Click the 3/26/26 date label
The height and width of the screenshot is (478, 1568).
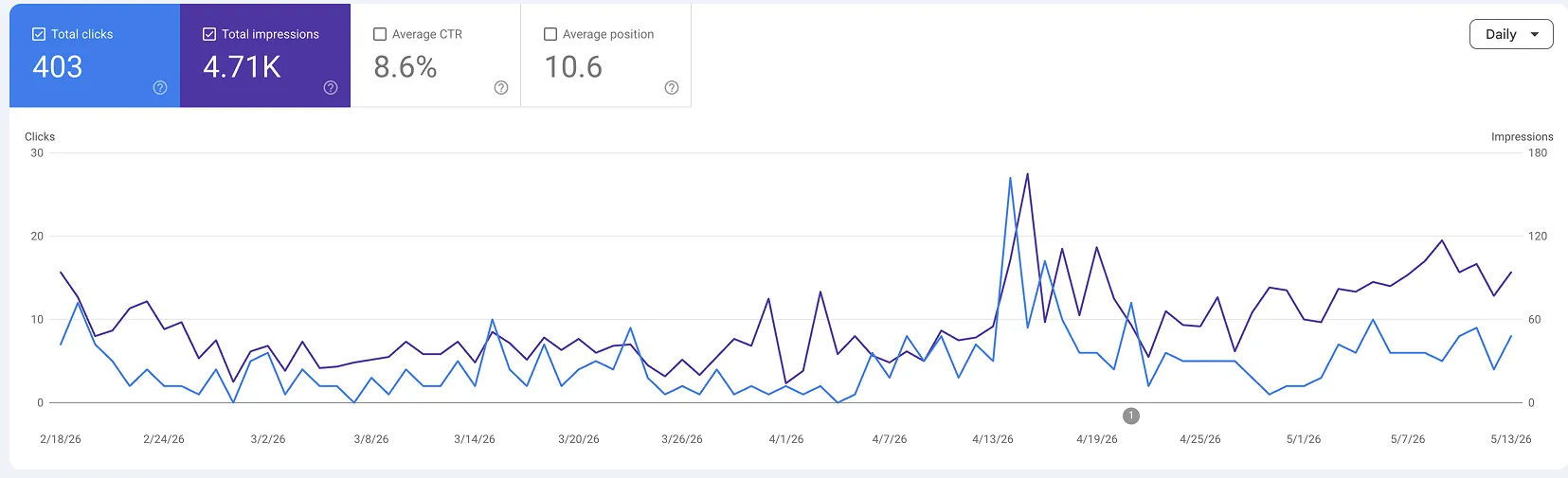click(682, 439)
